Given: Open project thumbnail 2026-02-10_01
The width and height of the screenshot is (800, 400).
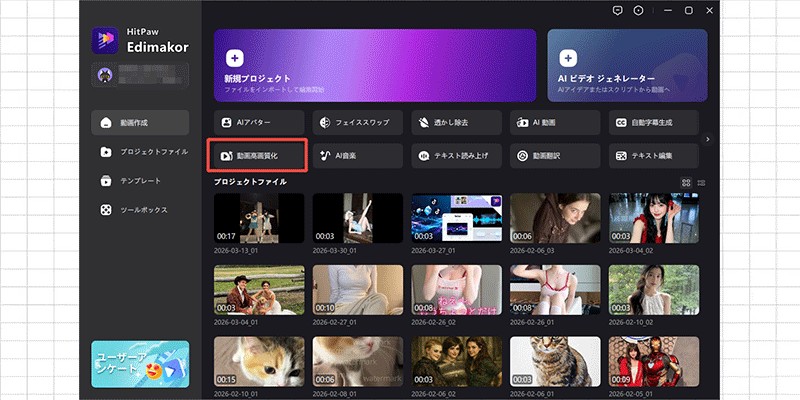Looking at the screenshot, I should point(259,361).
